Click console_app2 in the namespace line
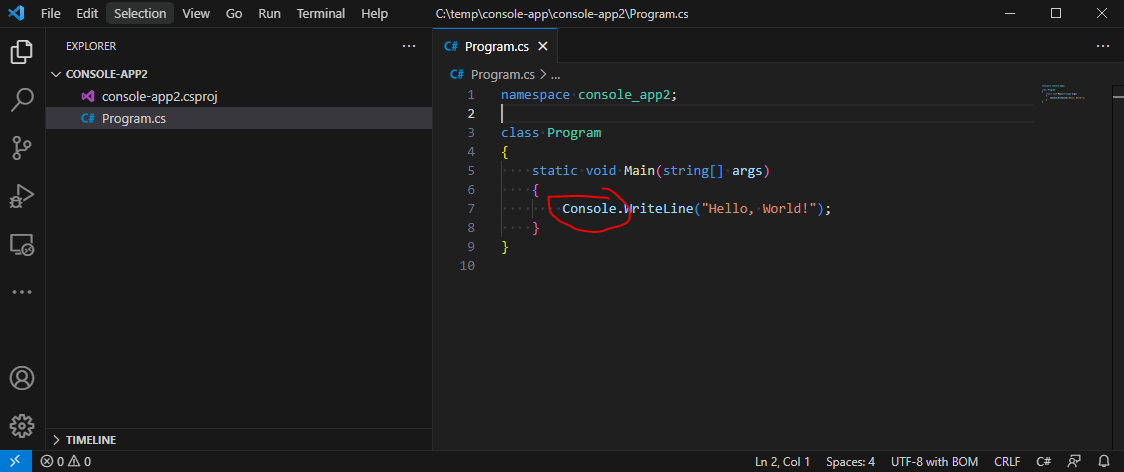1124x472 pixels. click(624, 95)
